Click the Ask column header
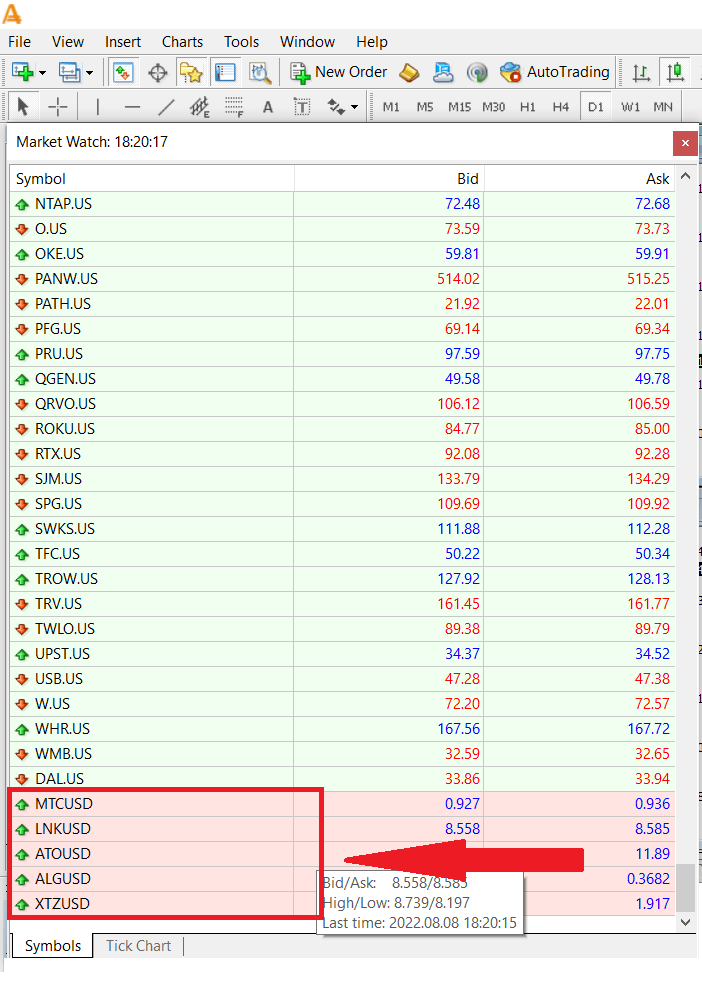702x998 pixels. 580,179
